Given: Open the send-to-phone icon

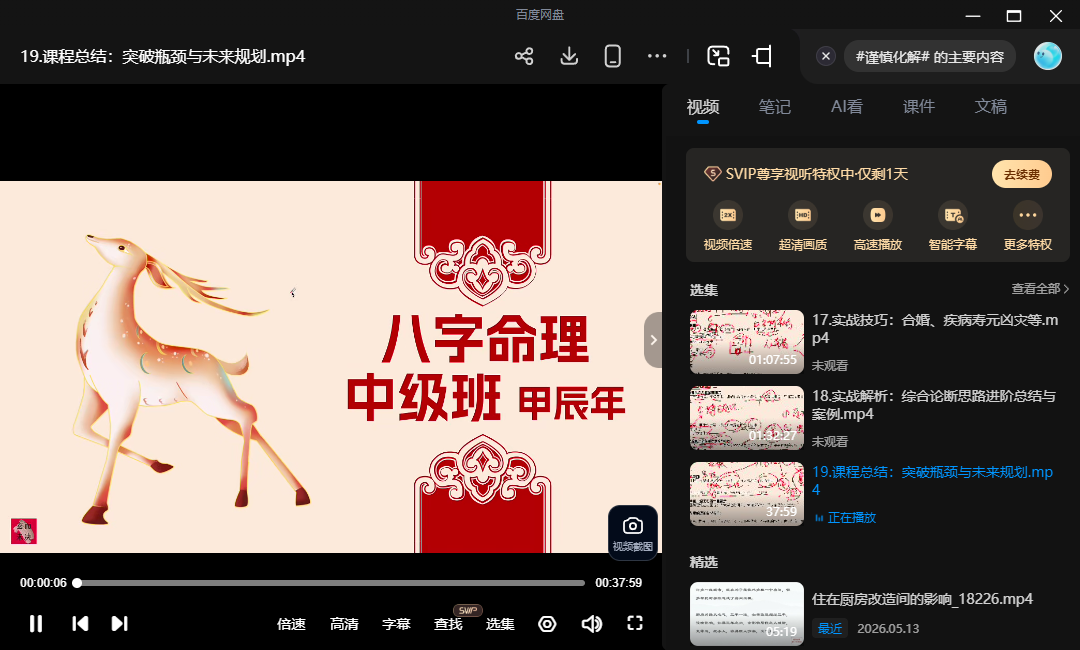Looking at the screenshot, I should tap(612, 56).
